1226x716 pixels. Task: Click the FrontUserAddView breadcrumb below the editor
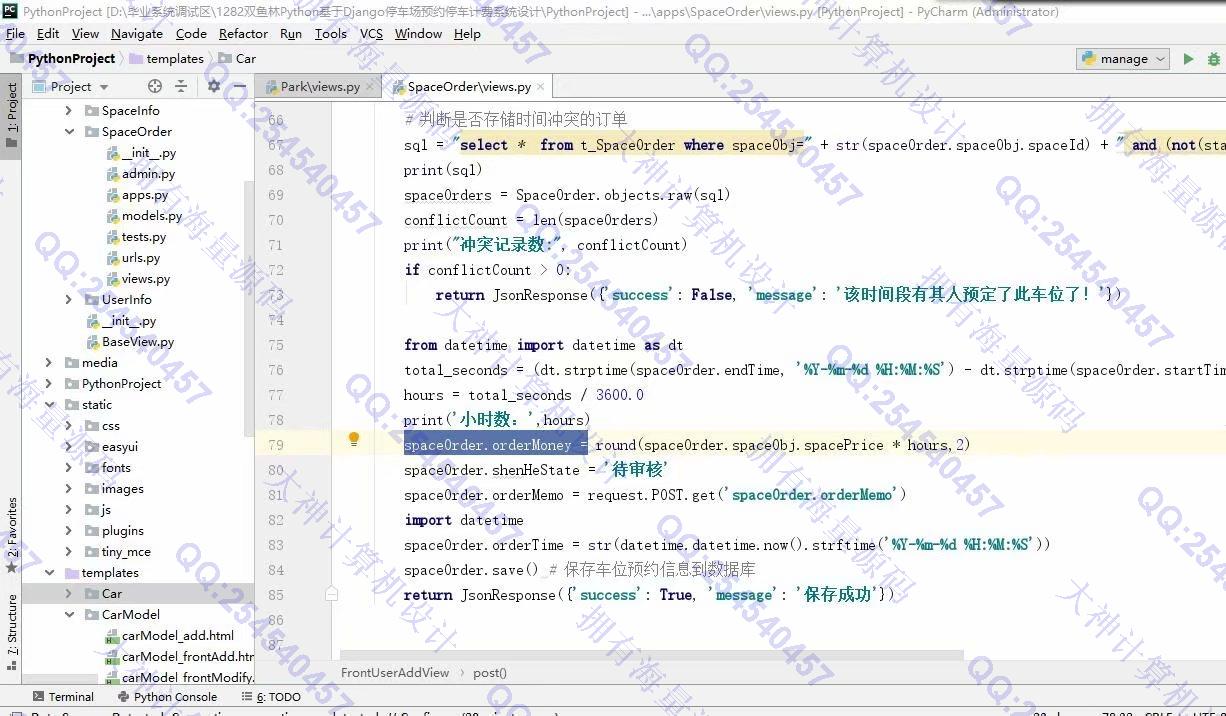pyautogui.click(x=395, y=673)
